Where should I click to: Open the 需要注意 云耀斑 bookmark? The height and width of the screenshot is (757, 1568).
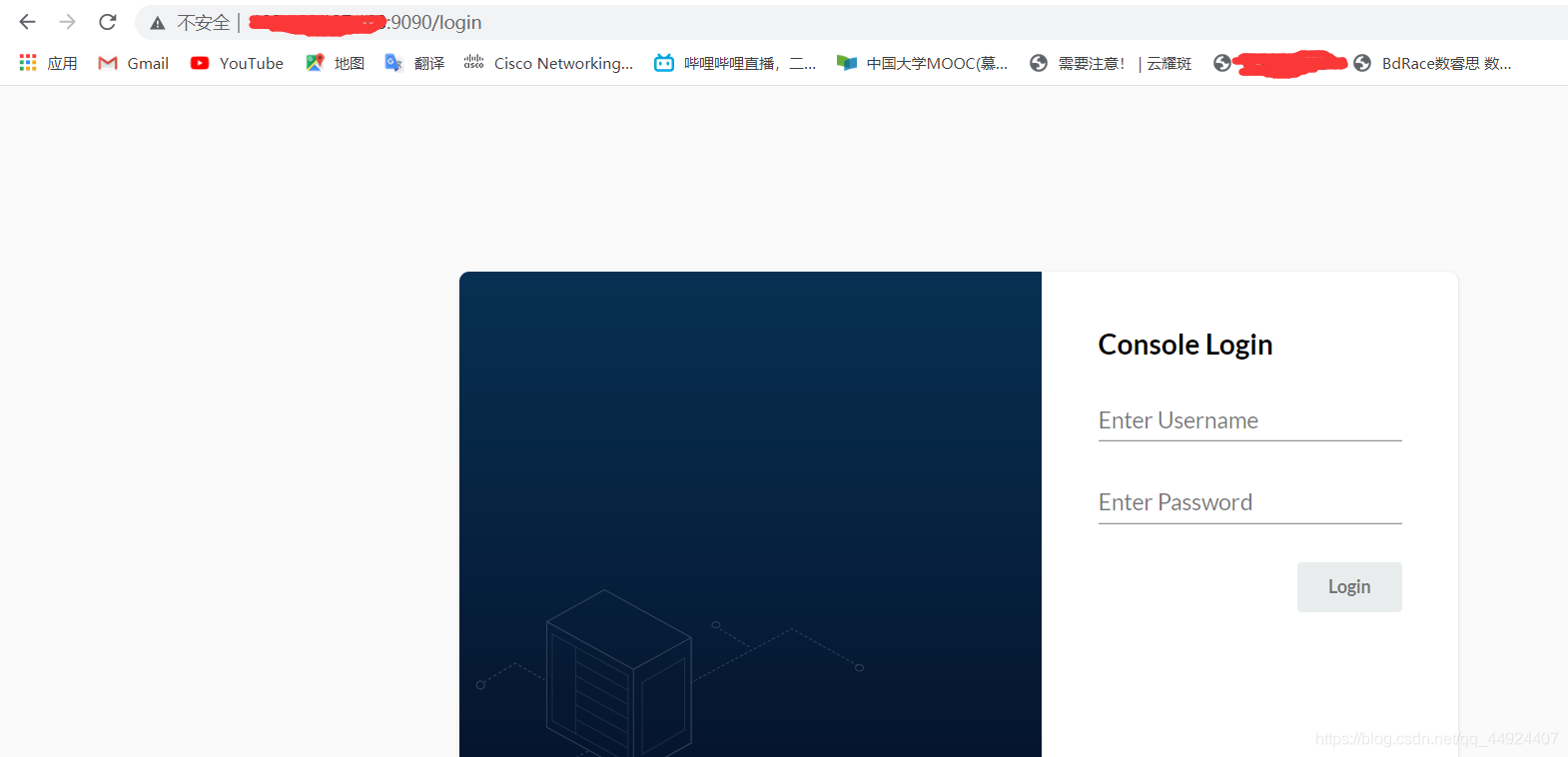pos(1110,63)
